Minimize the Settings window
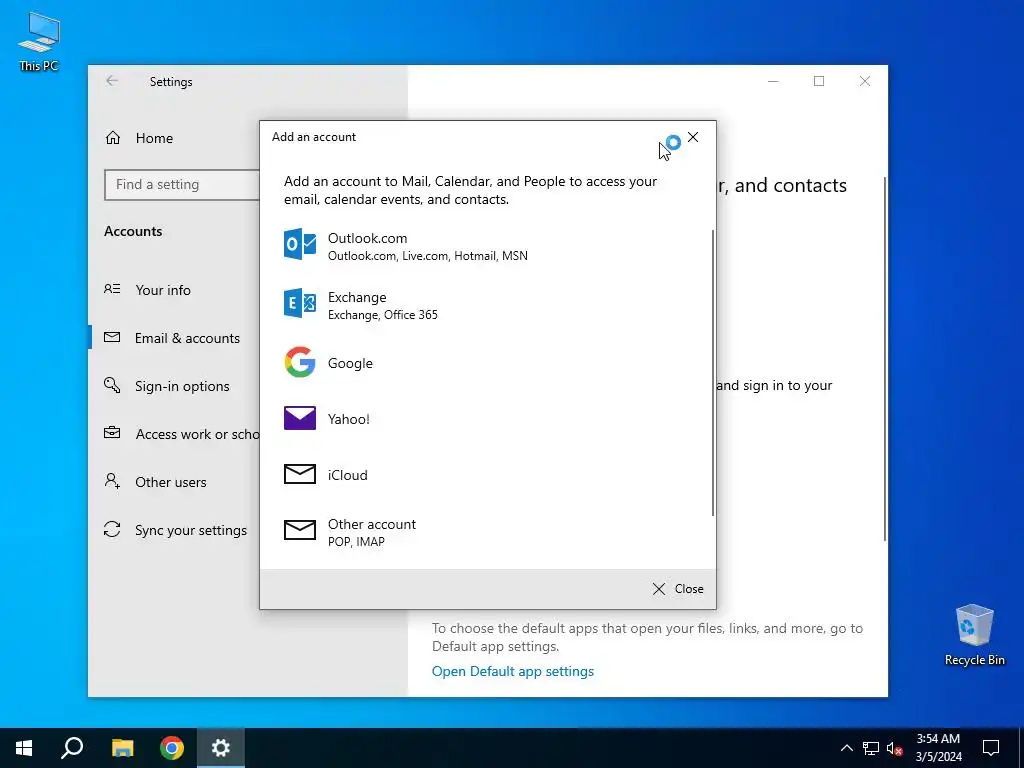 (x=773, y=81)
